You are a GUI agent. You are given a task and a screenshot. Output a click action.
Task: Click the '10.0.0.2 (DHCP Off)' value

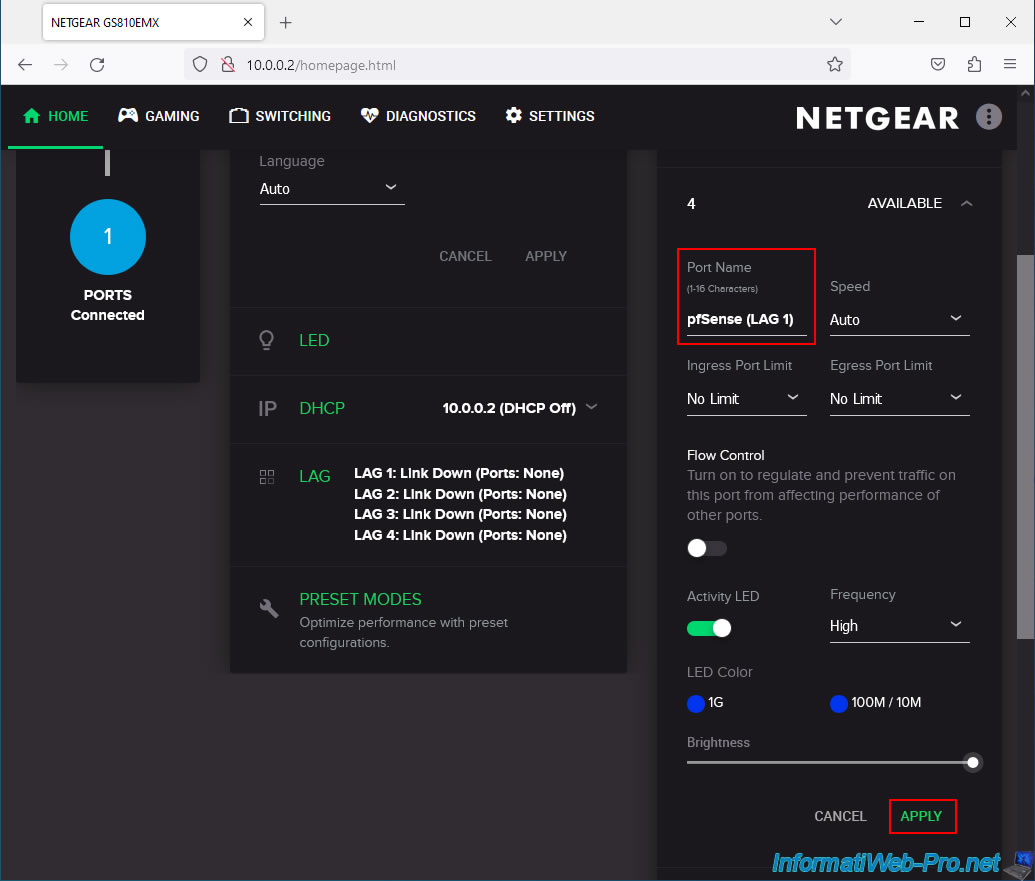point(509,408)
